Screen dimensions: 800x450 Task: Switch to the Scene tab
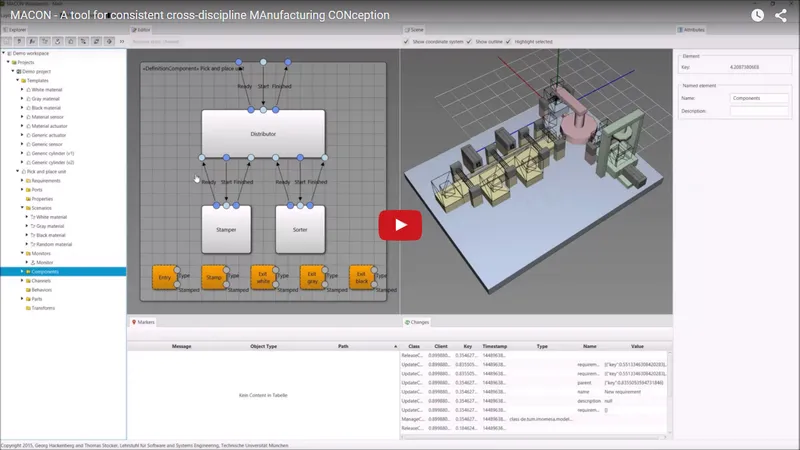click(414, 30)
